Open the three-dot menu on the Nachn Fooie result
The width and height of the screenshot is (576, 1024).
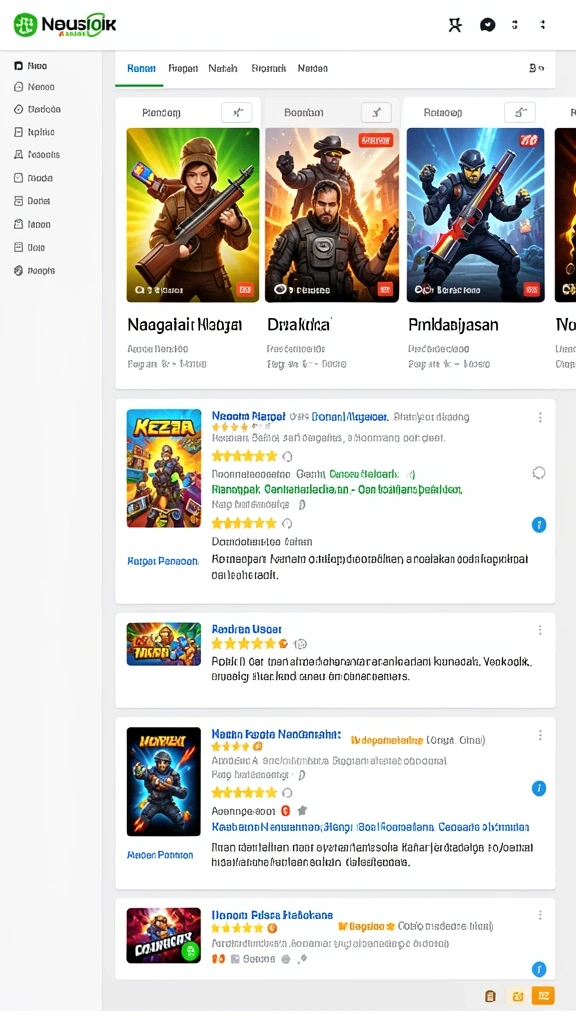[x=540, y=735]
